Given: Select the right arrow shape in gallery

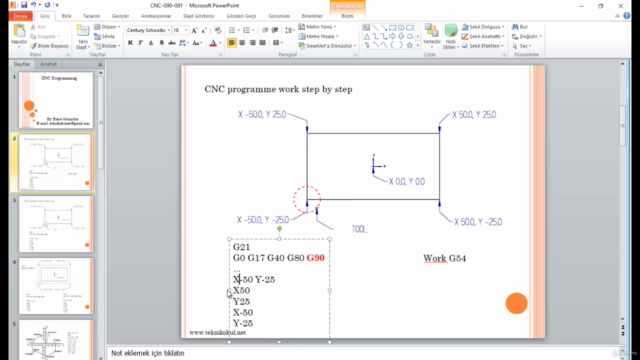Looking at the screenshot, I should (x=392, y=36).
